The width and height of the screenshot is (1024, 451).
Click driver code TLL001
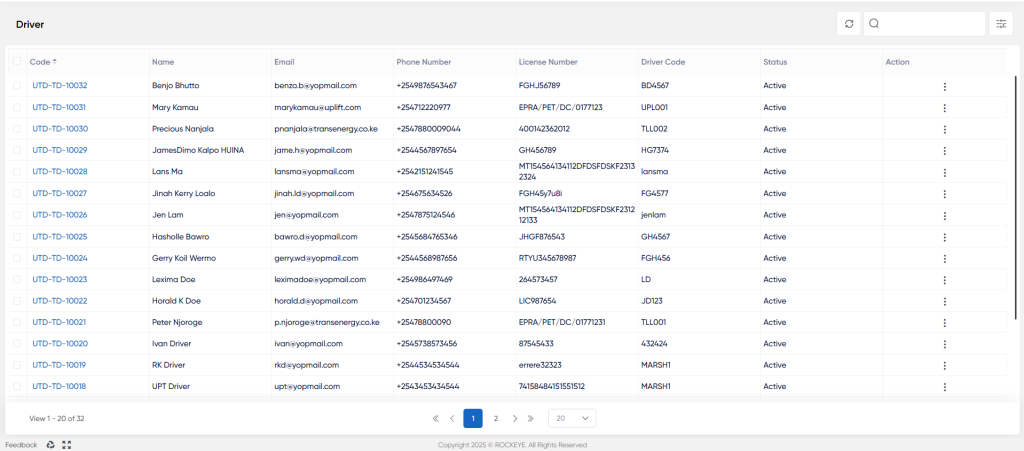click(654, 322)
